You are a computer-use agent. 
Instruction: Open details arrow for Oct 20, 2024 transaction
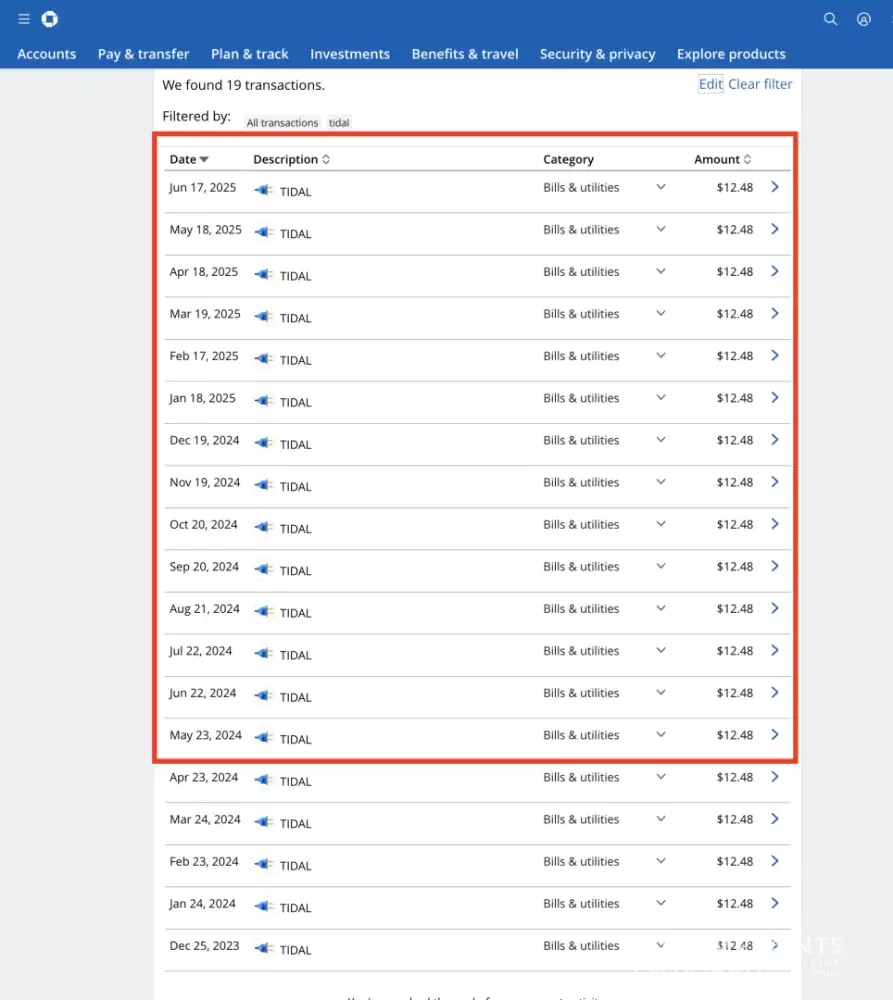tap(775, 524)
